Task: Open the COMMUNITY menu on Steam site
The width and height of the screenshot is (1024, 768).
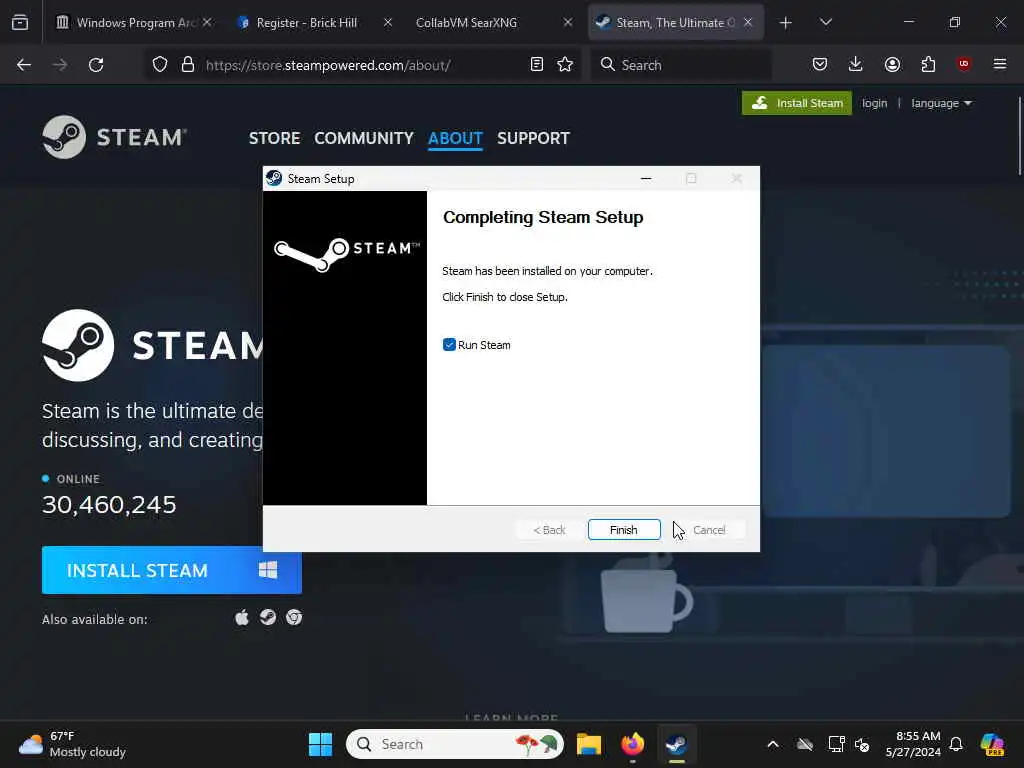Action: (364, 138)
